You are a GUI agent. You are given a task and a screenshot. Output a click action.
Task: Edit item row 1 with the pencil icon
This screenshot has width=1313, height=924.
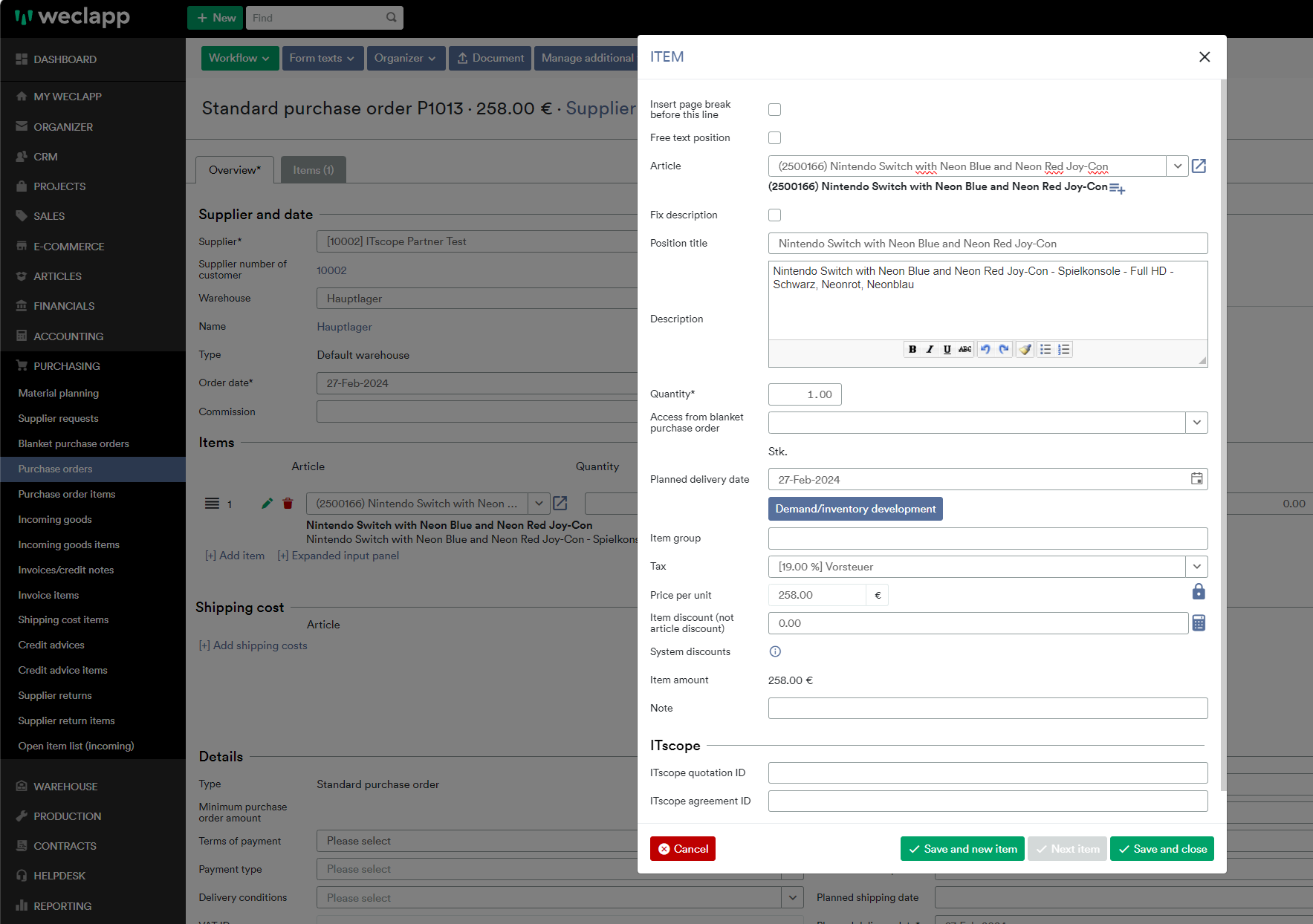coord(267,504)
